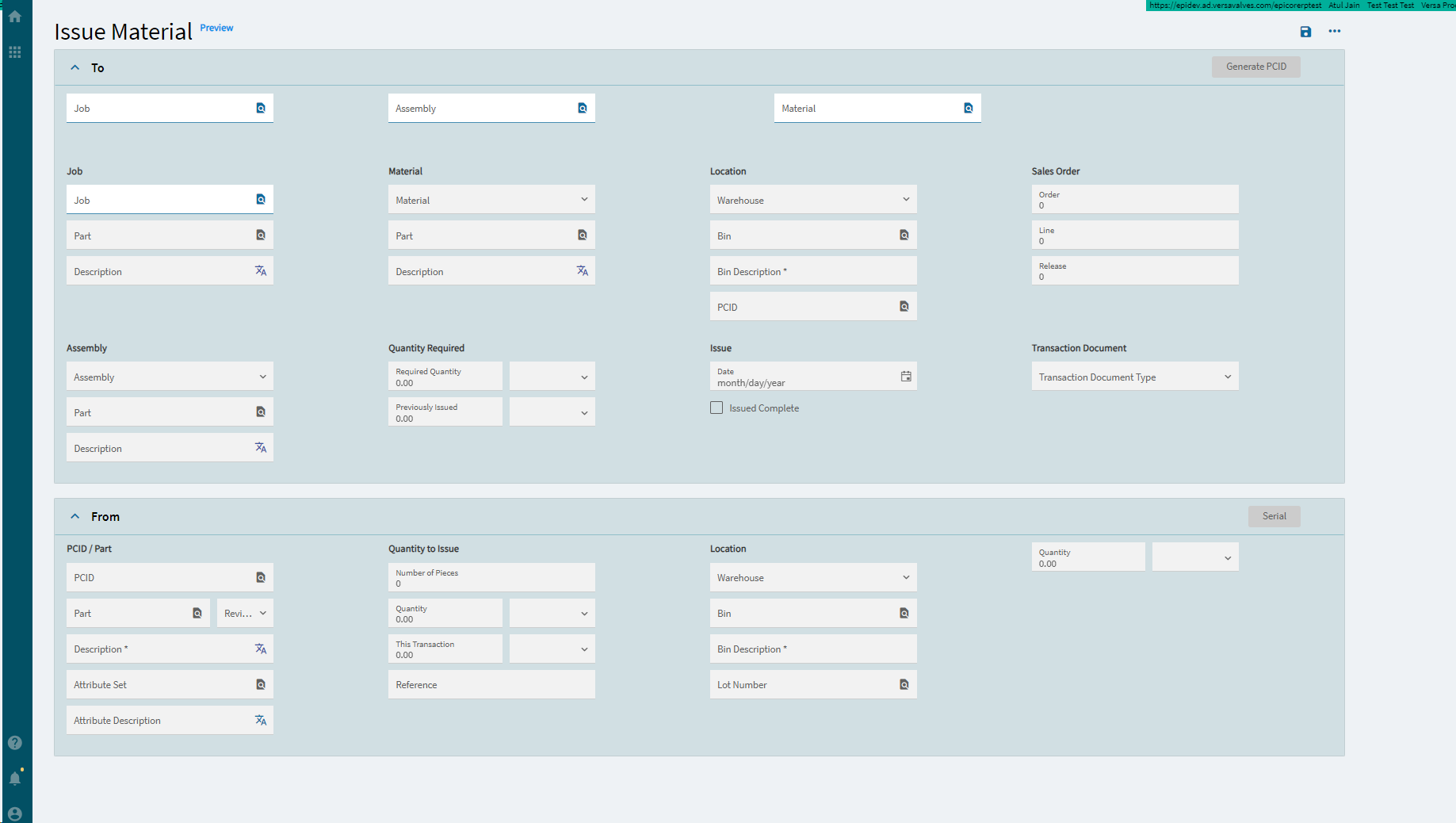Open the Job search lookup
The image size is (1456, 823).
tap(261, 108)
